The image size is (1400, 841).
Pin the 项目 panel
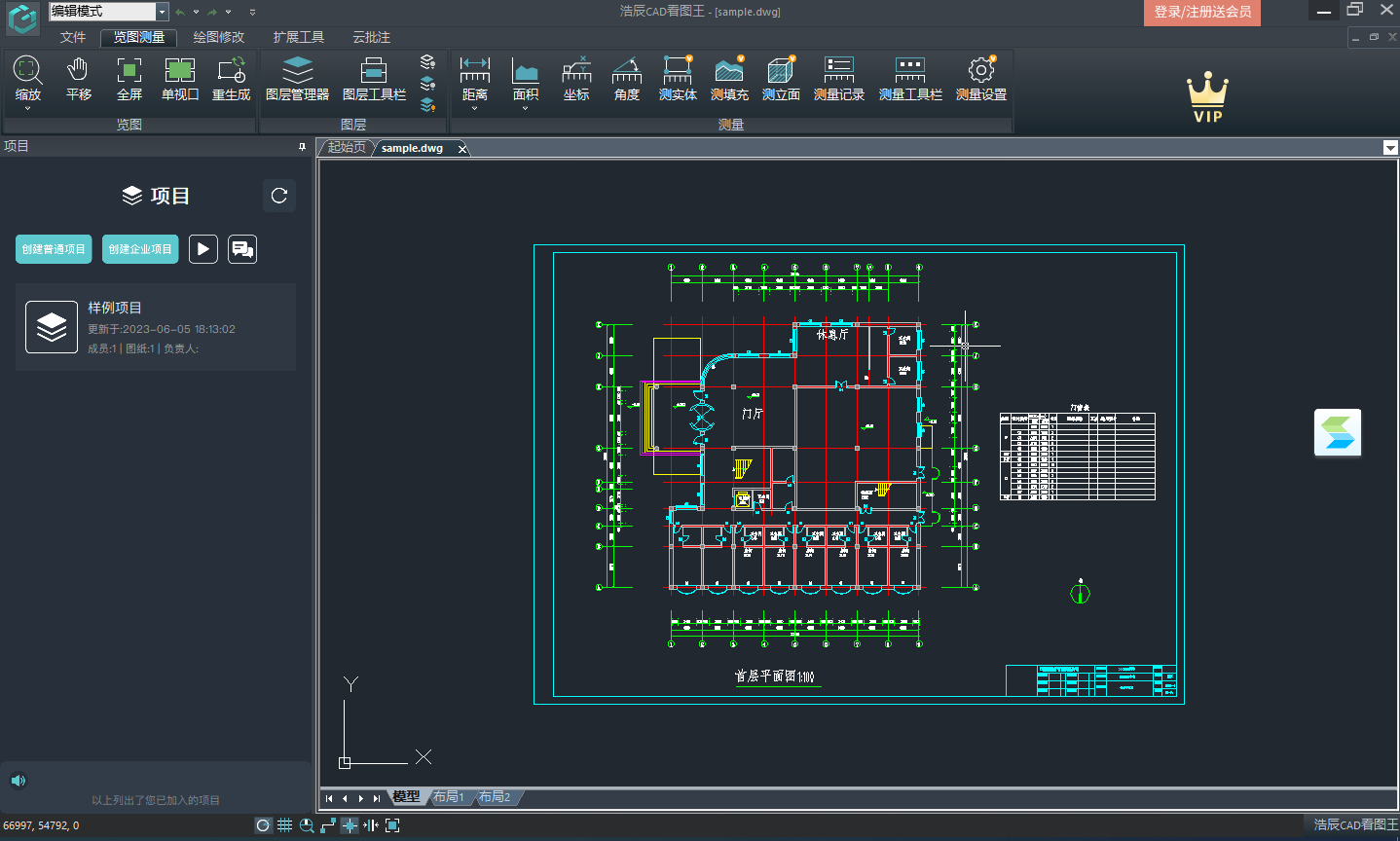pos(302,147)
